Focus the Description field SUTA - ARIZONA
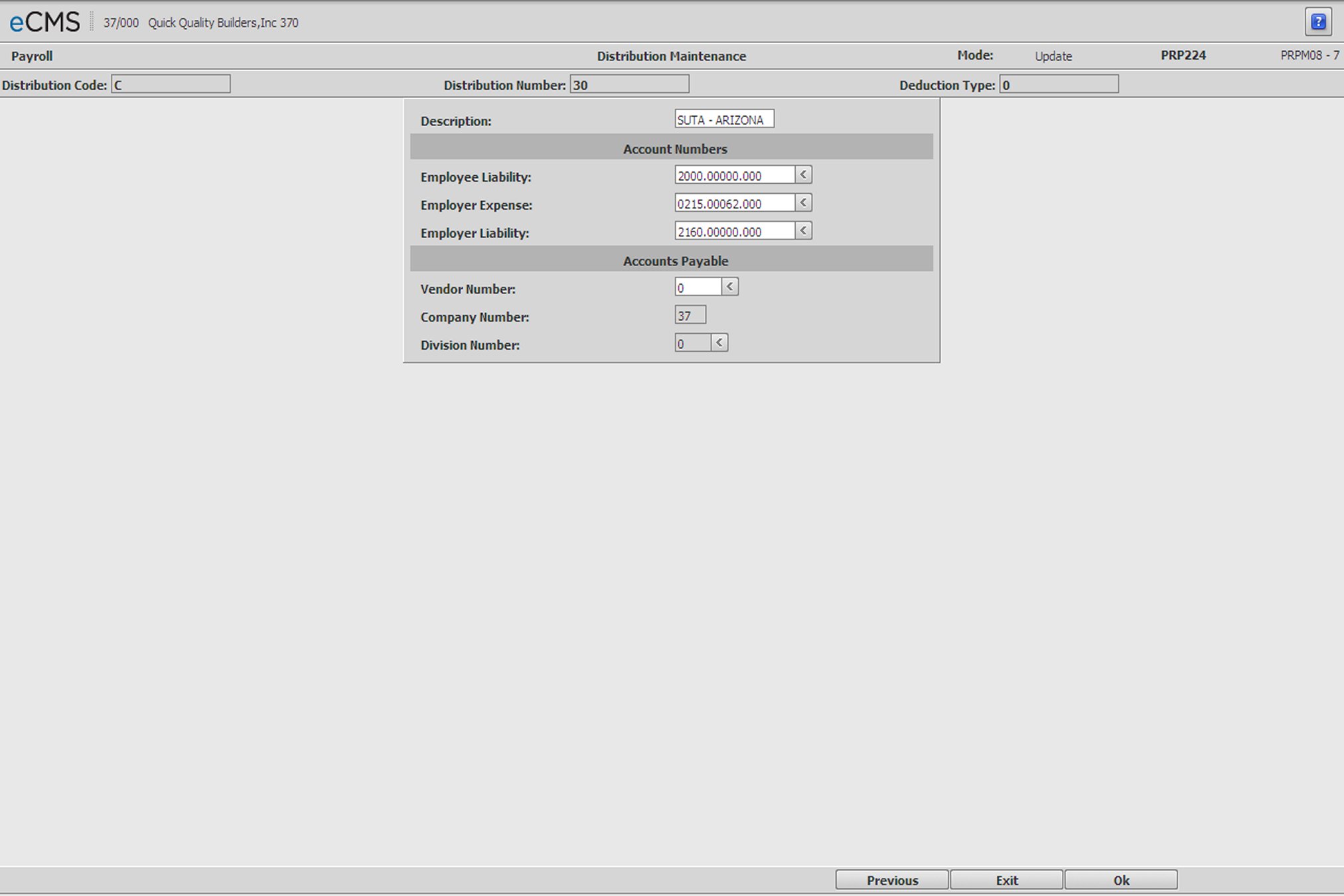1344x896 pixels. tap(724, 119)
